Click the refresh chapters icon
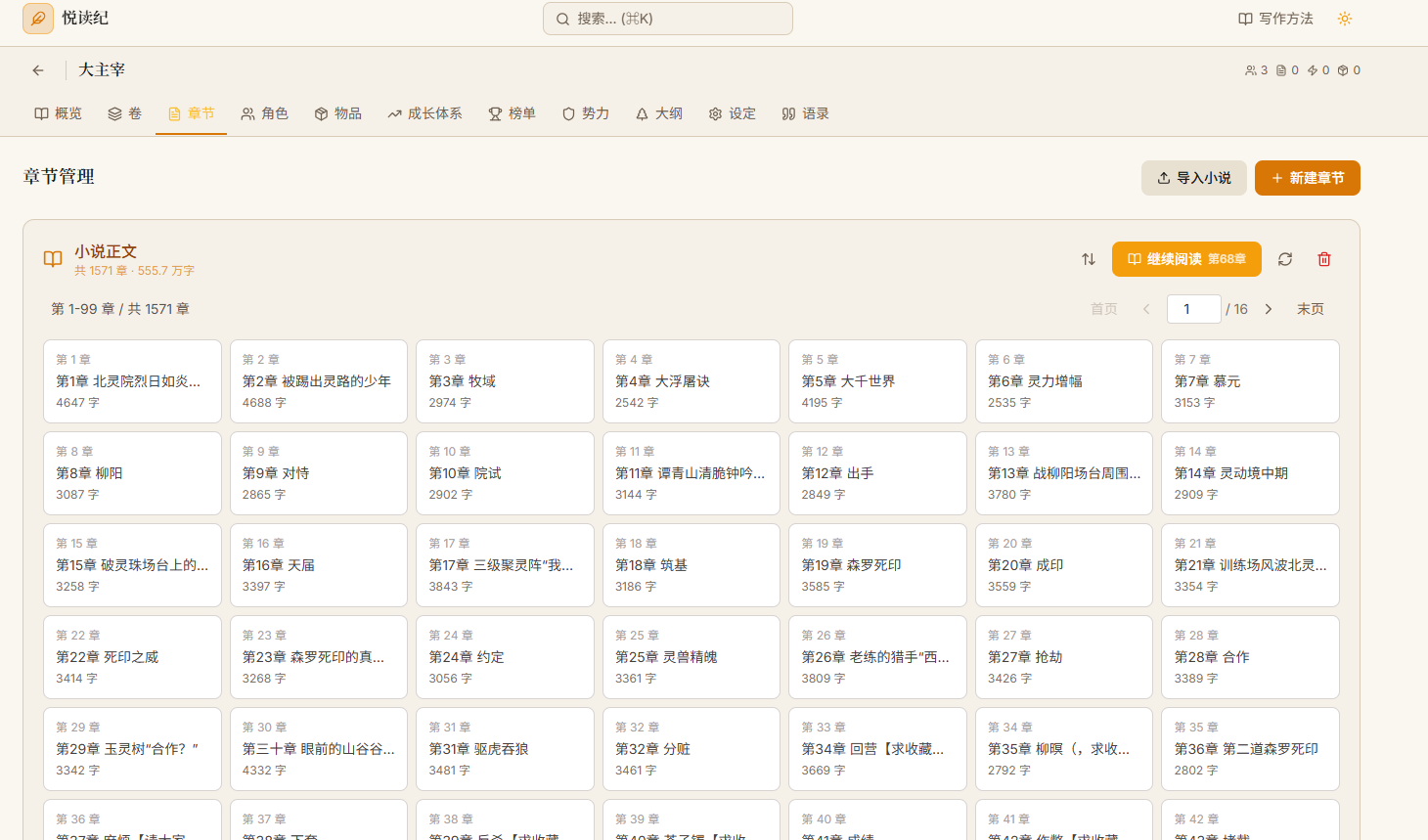This screenshot has width=1428, height=840. [x=1285, y=259]
